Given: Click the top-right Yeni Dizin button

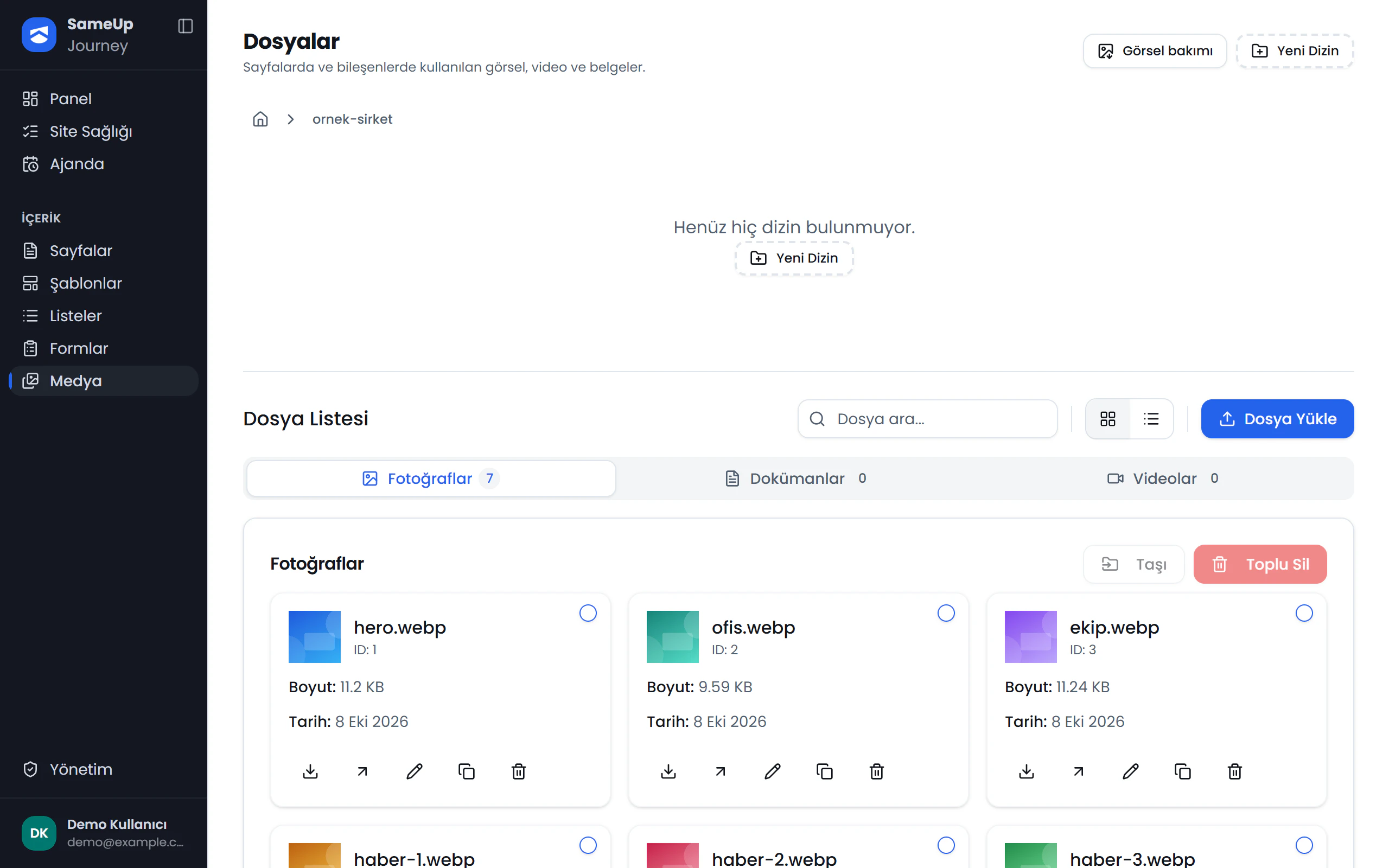Looking at the screenshot, I should [1295, 50].
